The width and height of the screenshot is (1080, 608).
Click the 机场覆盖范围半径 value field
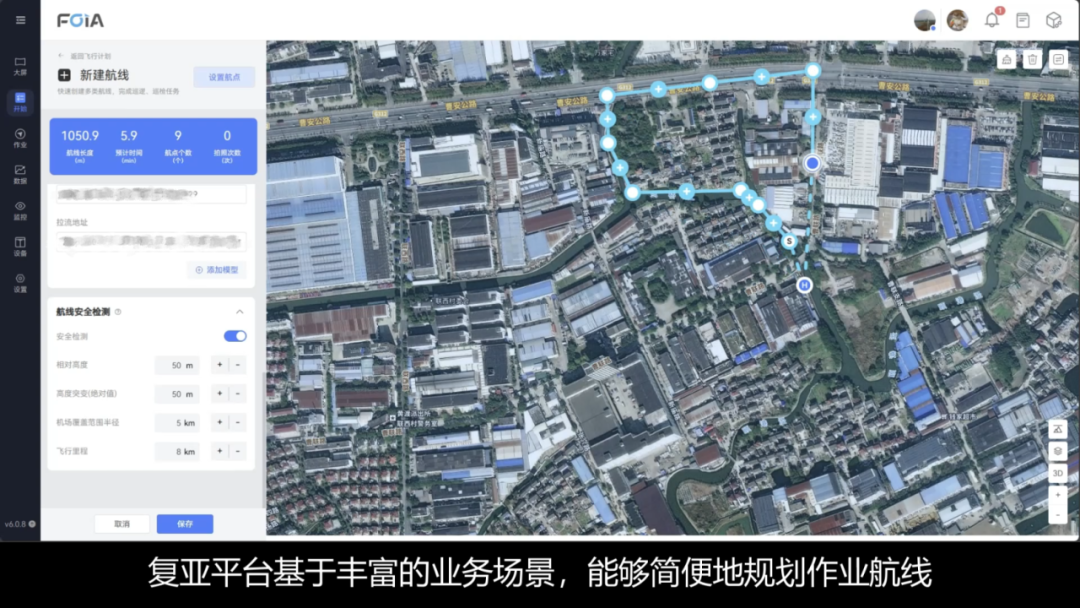tap(177, 423)
